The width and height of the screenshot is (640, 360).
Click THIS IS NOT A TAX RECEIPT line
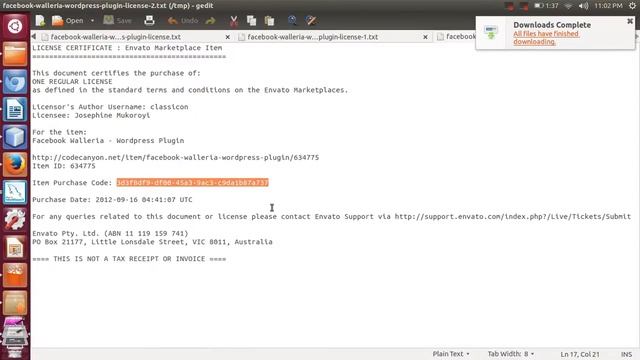(129, 259)
